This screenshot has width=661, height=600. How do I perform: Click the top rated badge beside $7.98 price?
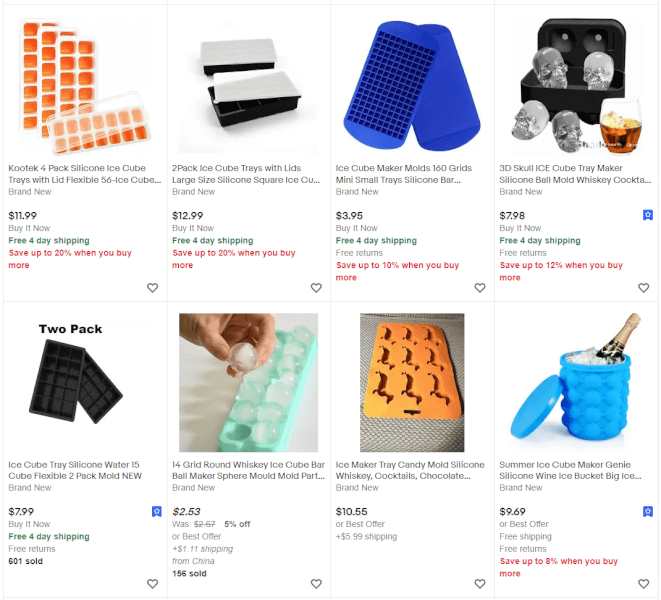point(648,215)
